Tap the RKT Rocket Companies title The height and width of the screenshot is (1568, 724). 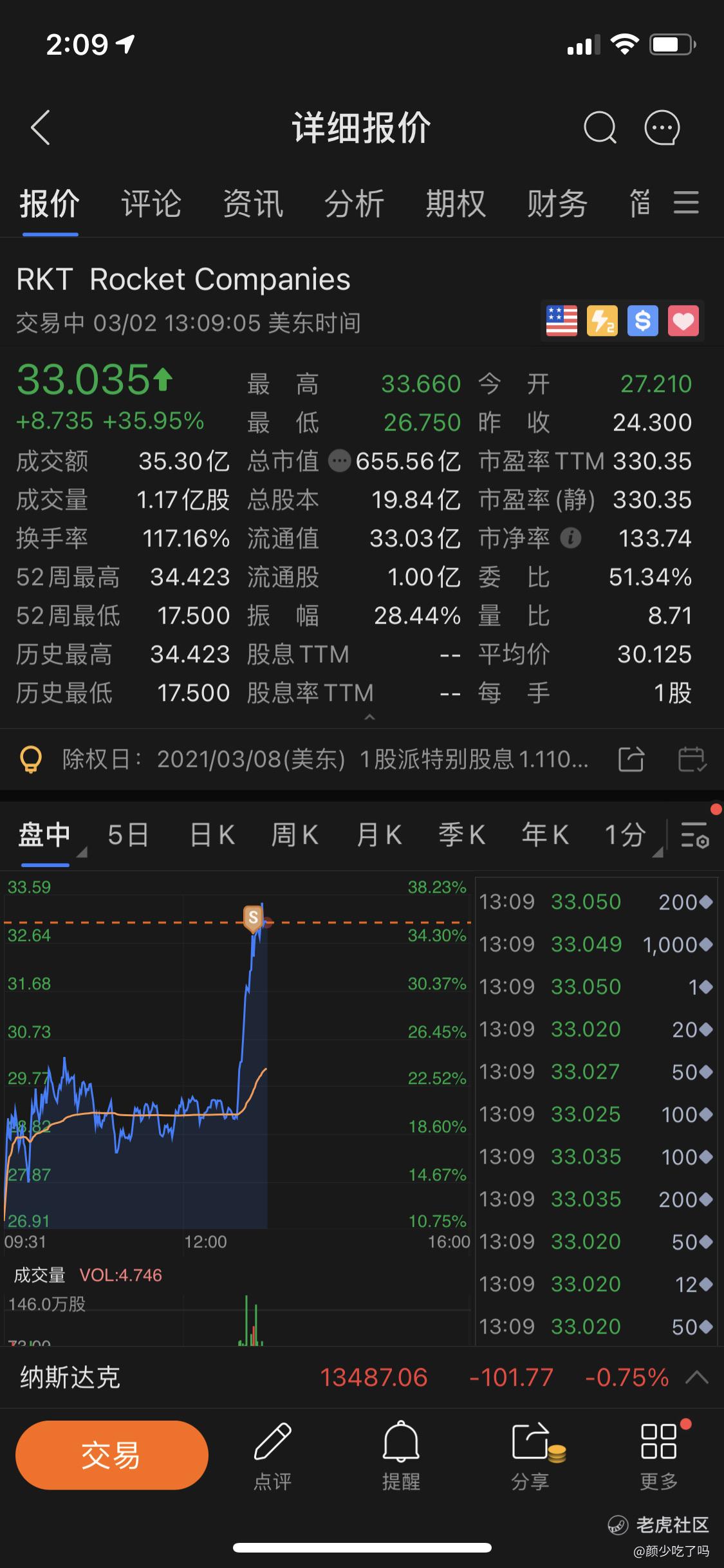183,279
